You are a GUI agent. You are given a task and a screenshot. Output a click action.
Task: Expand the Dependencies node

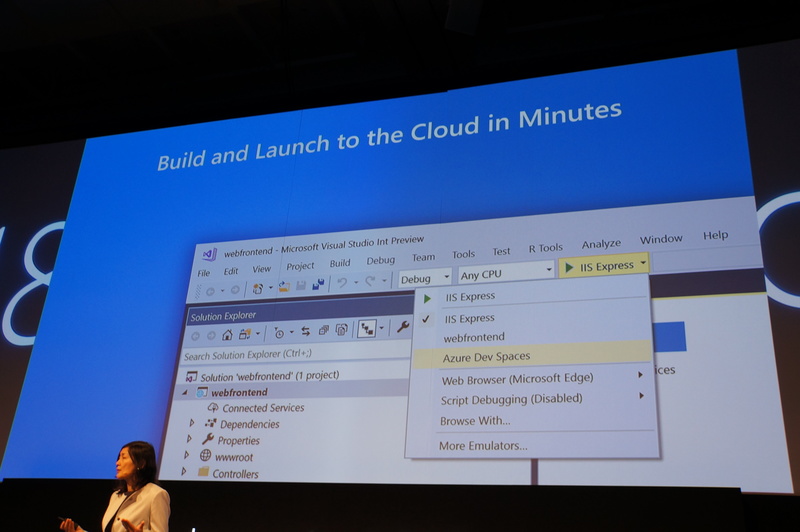pos(192,423)
